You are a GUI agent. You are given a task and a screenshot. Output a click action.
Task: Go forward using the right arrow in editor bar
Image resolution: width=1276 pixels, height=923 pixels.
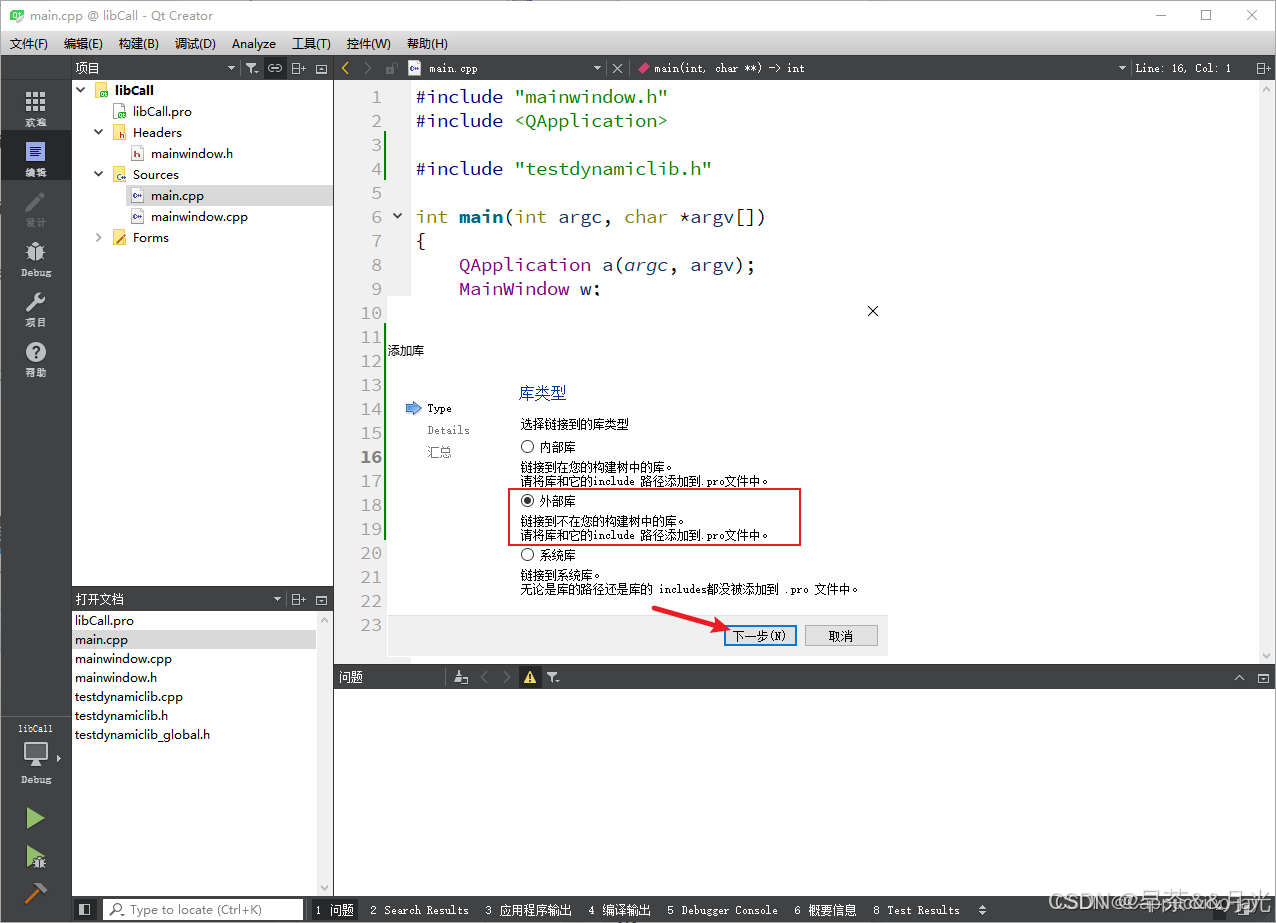pos(368,68)
